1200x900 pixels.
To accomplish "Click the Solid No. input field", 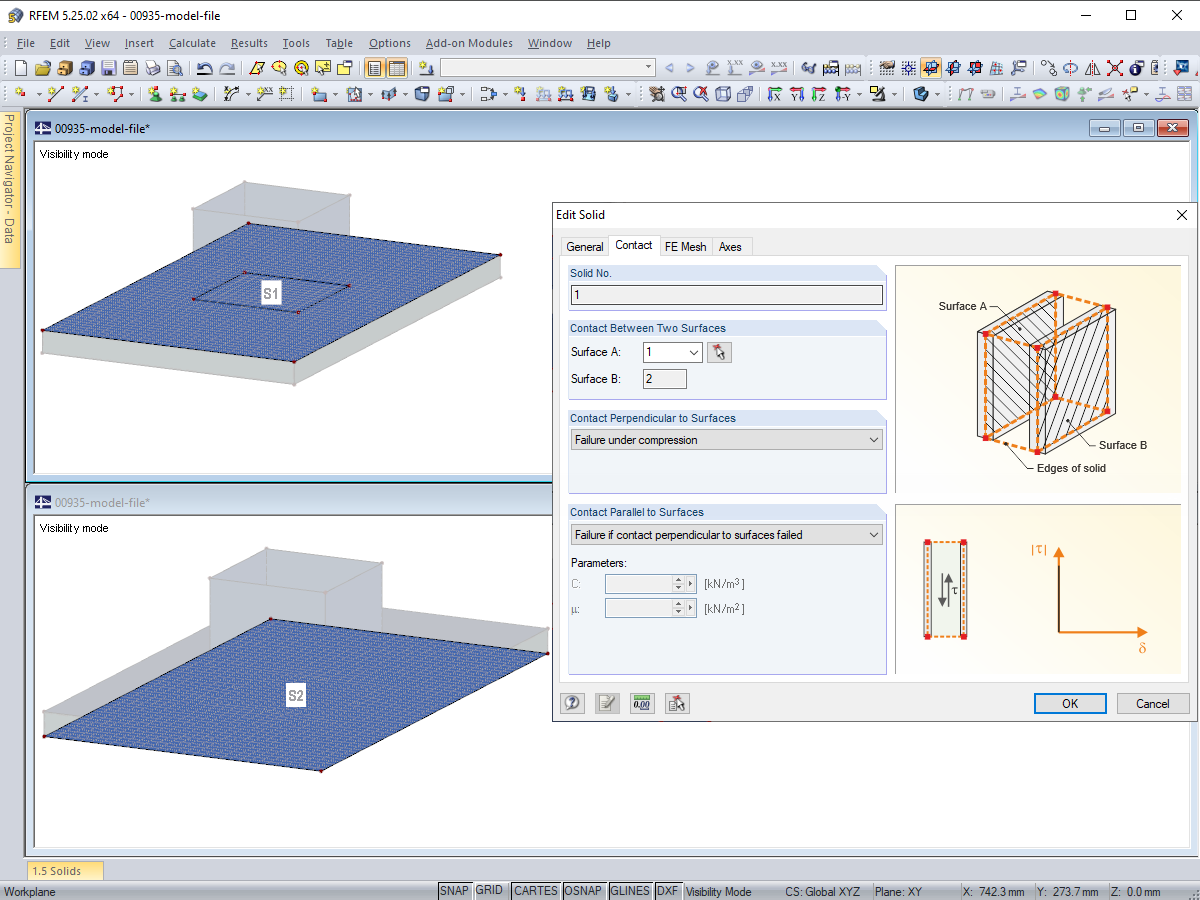I will point(727,295).
